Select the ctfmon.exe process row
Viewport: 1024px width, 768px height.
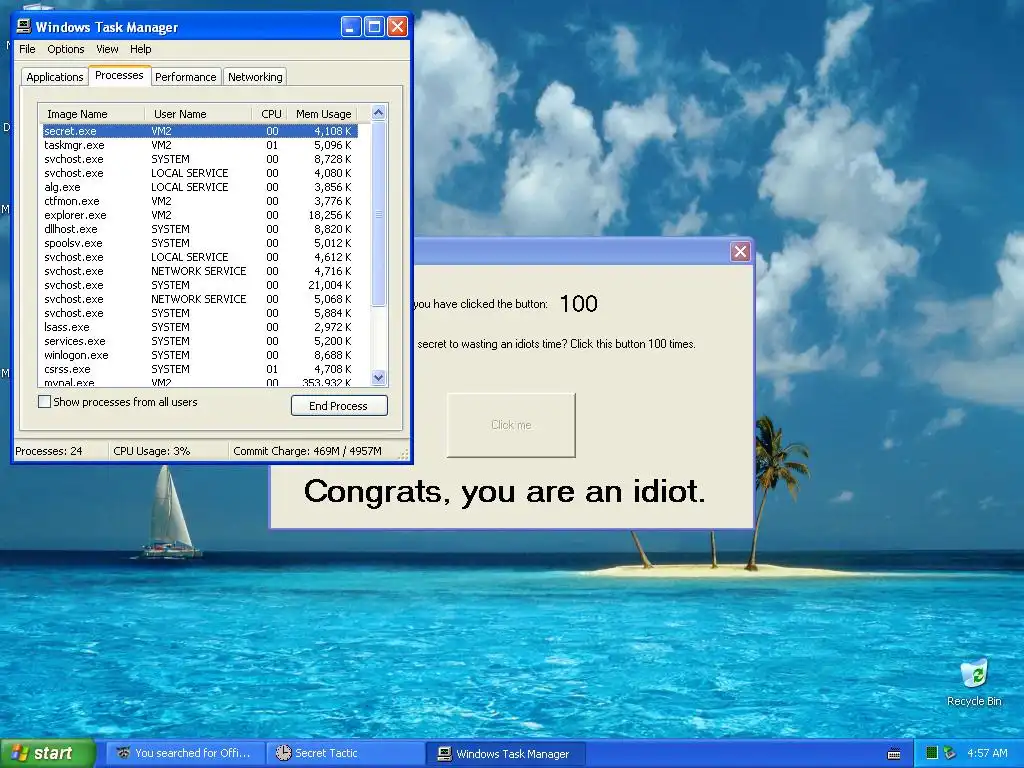coord(200,201)
